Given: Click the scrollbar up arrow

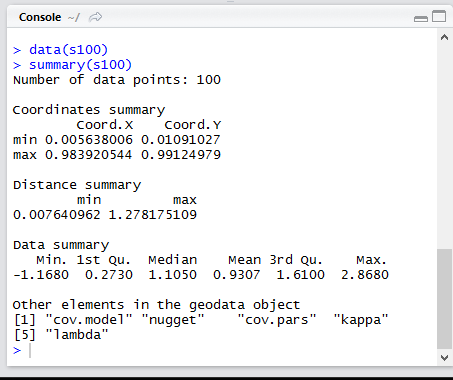Looking at the screenshot, I should point(444,37).
